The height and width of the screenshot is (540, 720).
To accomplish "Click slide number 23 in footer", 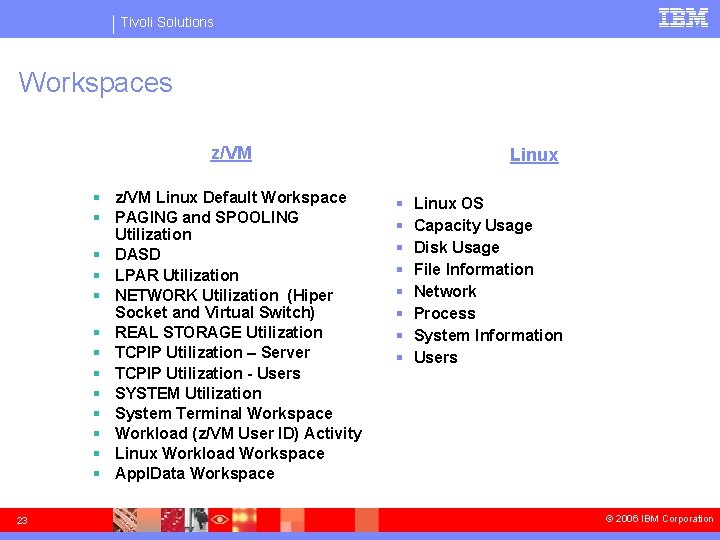I will [22, 520].
